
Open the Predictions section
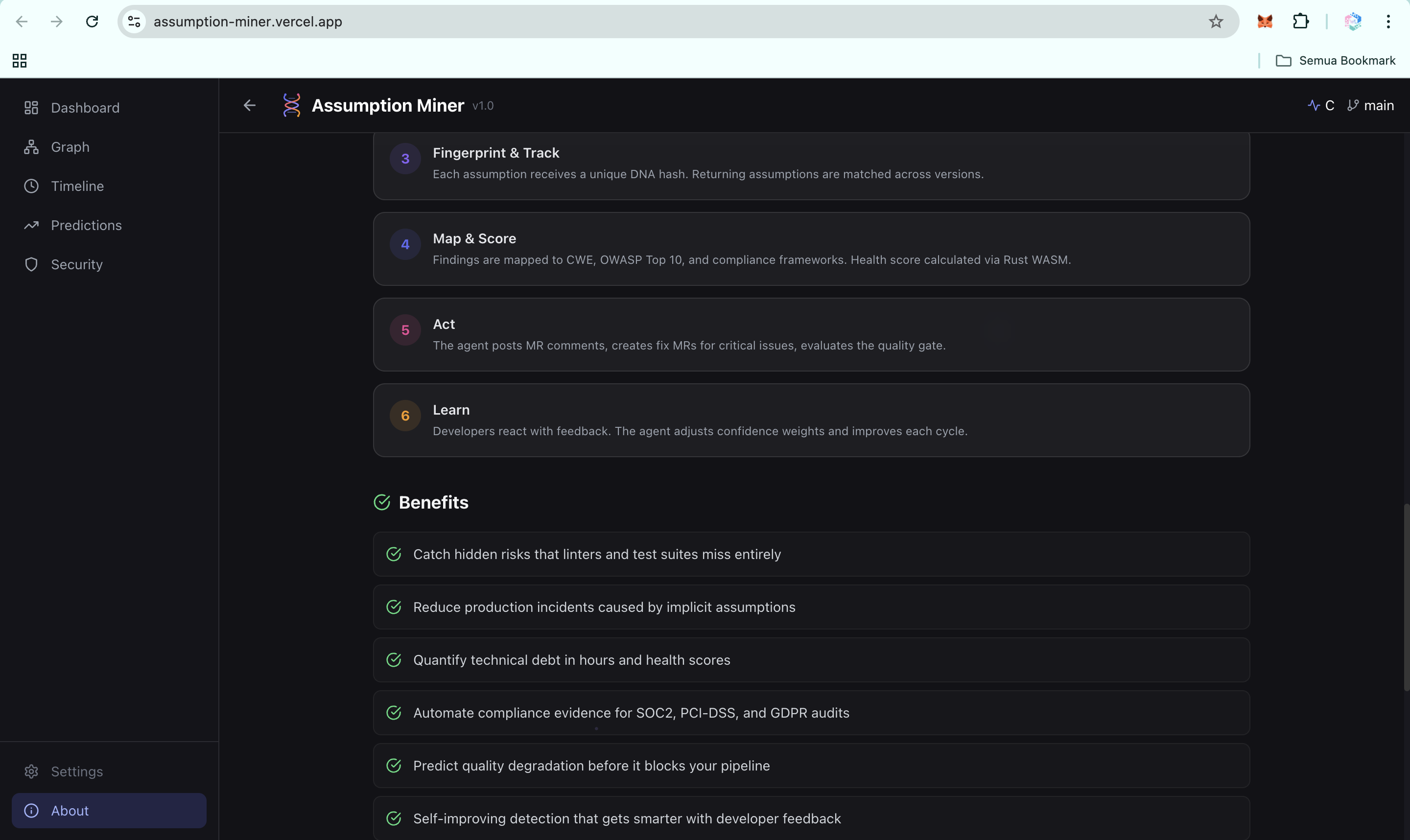(86, 225)
